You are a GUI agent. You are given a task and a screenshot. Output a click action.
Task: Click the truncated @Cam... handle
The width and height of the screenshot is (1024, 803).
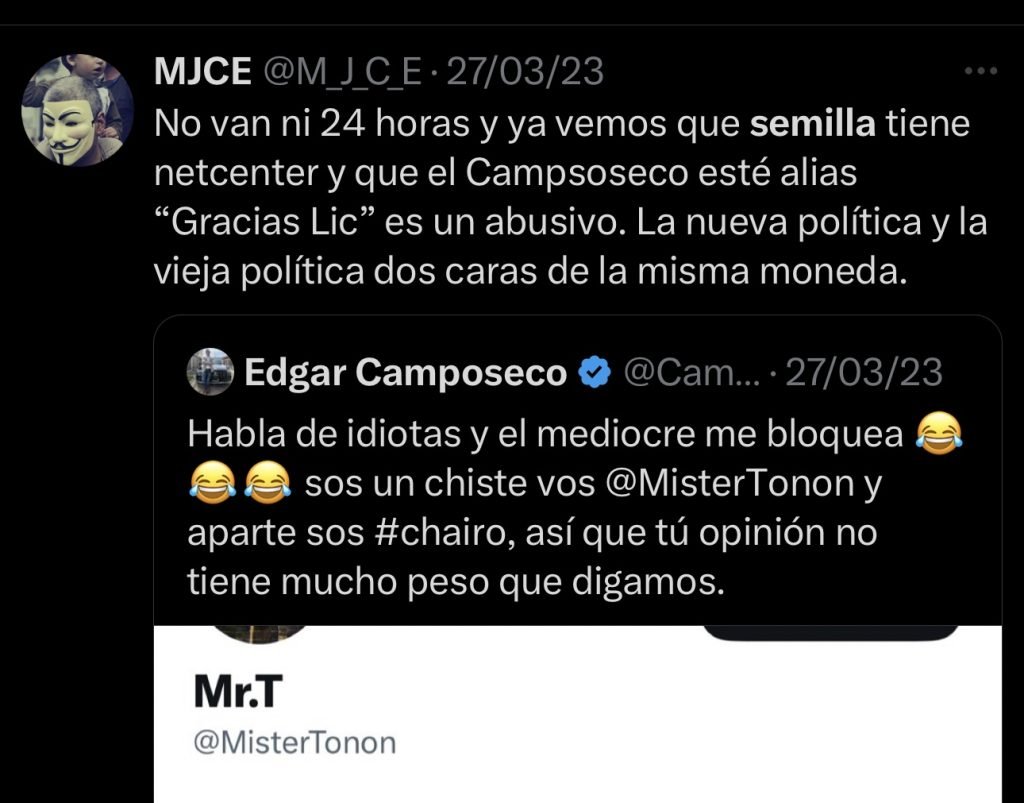pyautogui.click(x=690, y=373)
